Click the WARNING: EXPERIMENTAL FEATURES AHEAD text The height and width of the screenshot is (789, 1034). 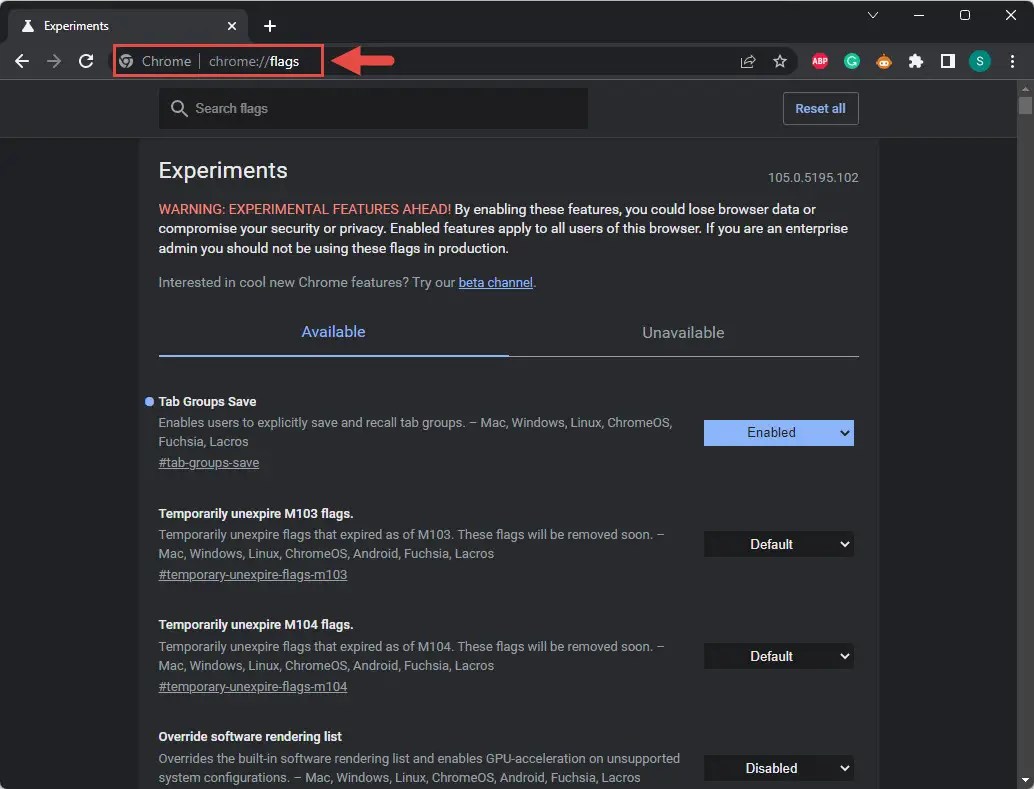[x=305, y=209]
